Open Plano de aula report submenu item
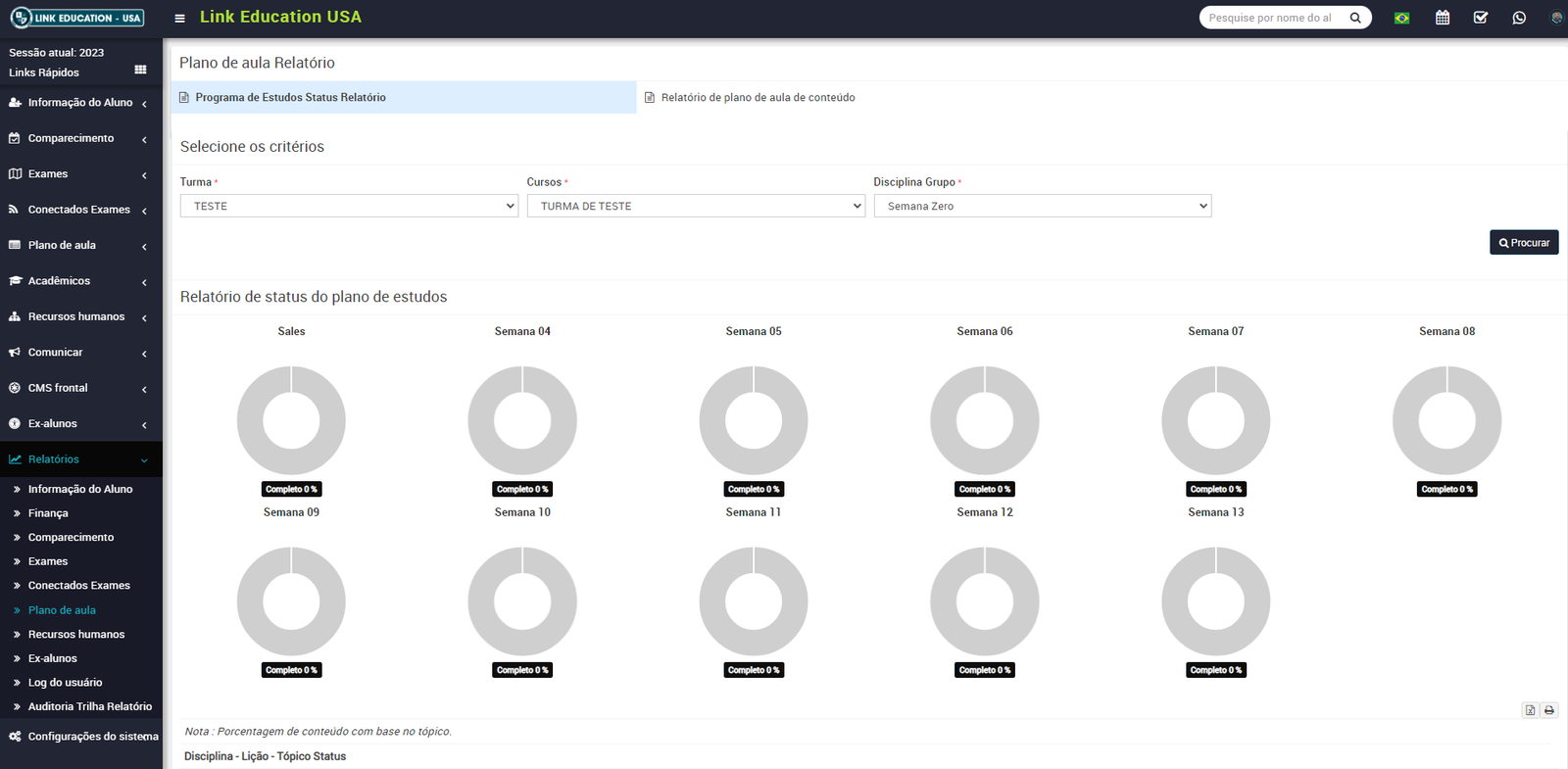The image size is (1568, 769). pyautogui.click(x=62, y=610)
